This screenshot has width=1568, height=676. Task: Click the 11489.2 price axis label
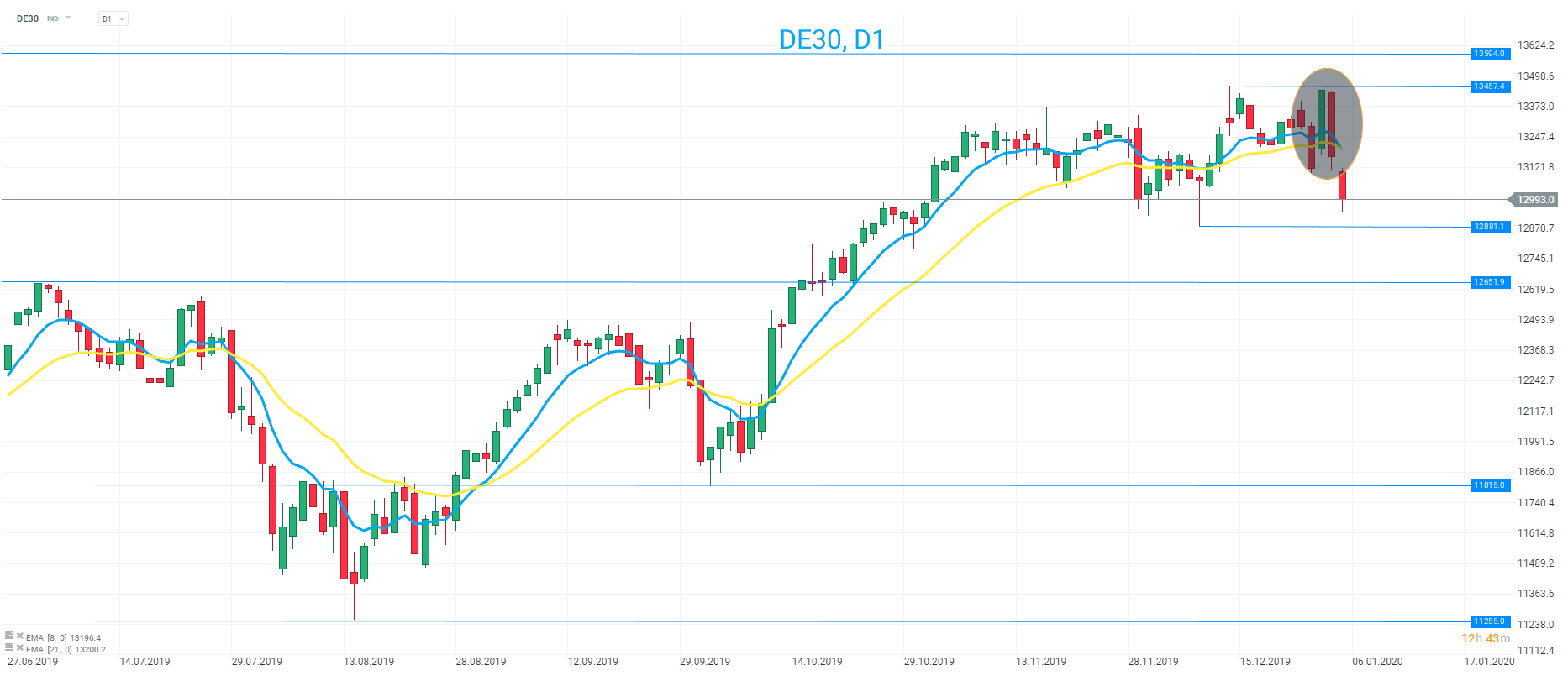pyautogui.click(x=1536, y=563)
